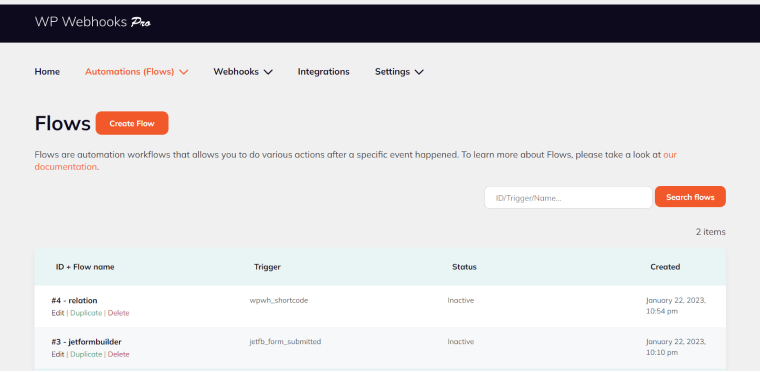
Task: Duplicate the #4 - relation flow
Action: pyautogui.click(x=86, y=313)
